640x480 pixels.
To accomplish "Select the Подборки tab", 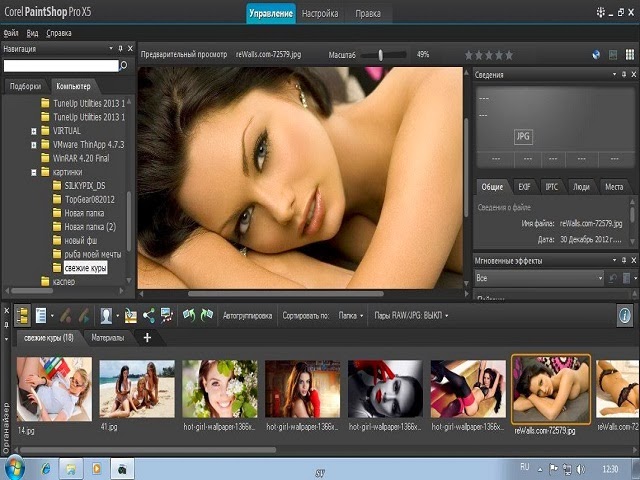I will pos(25,87).
